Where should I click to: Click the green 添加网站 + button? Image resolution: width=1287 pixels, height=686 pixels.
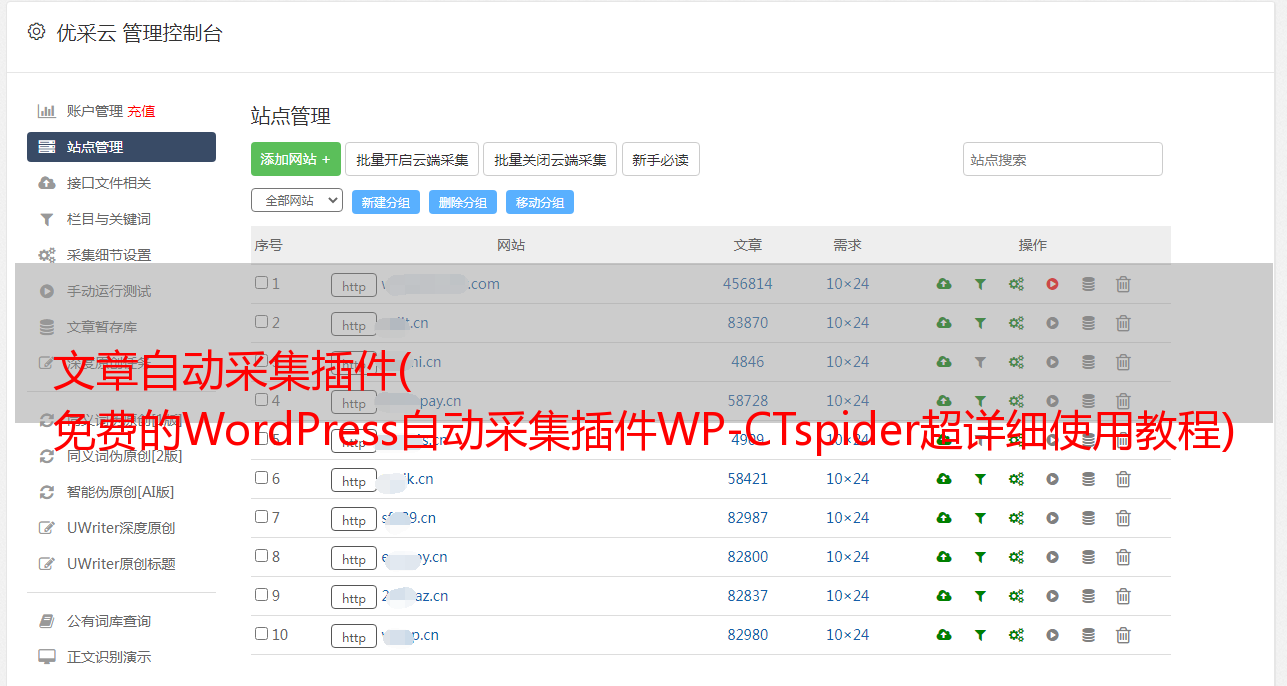[296, 159]
